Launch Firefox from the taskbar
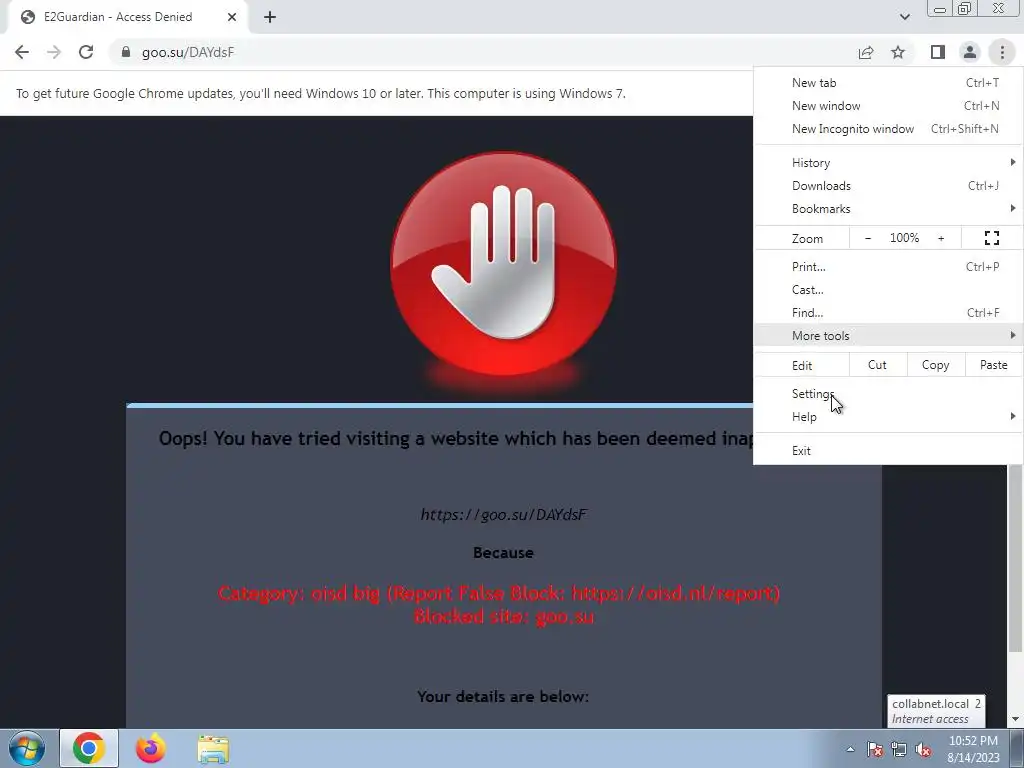 (x=150, y=748)
